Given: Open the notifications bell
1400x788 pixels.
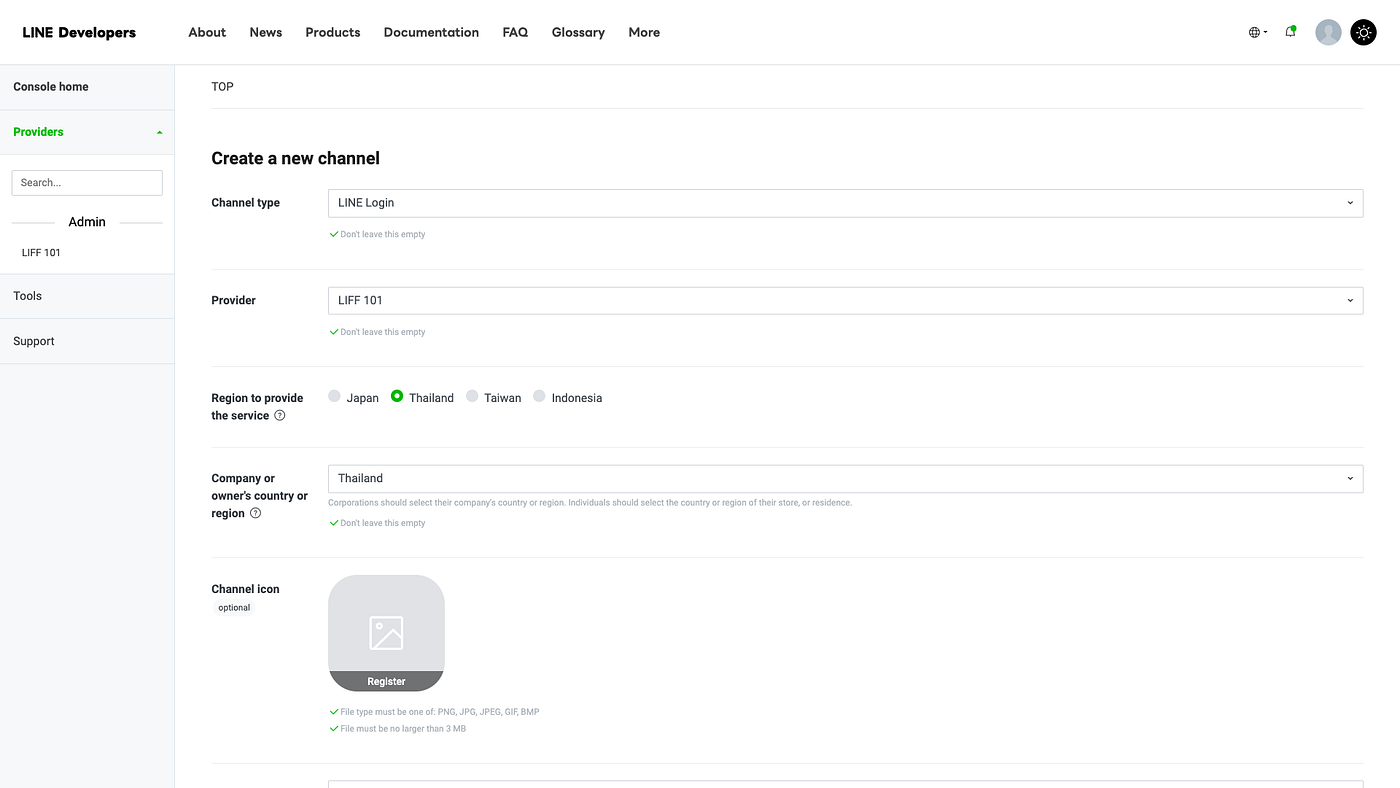Looking at the screenshot, I should click(1290, 32).
